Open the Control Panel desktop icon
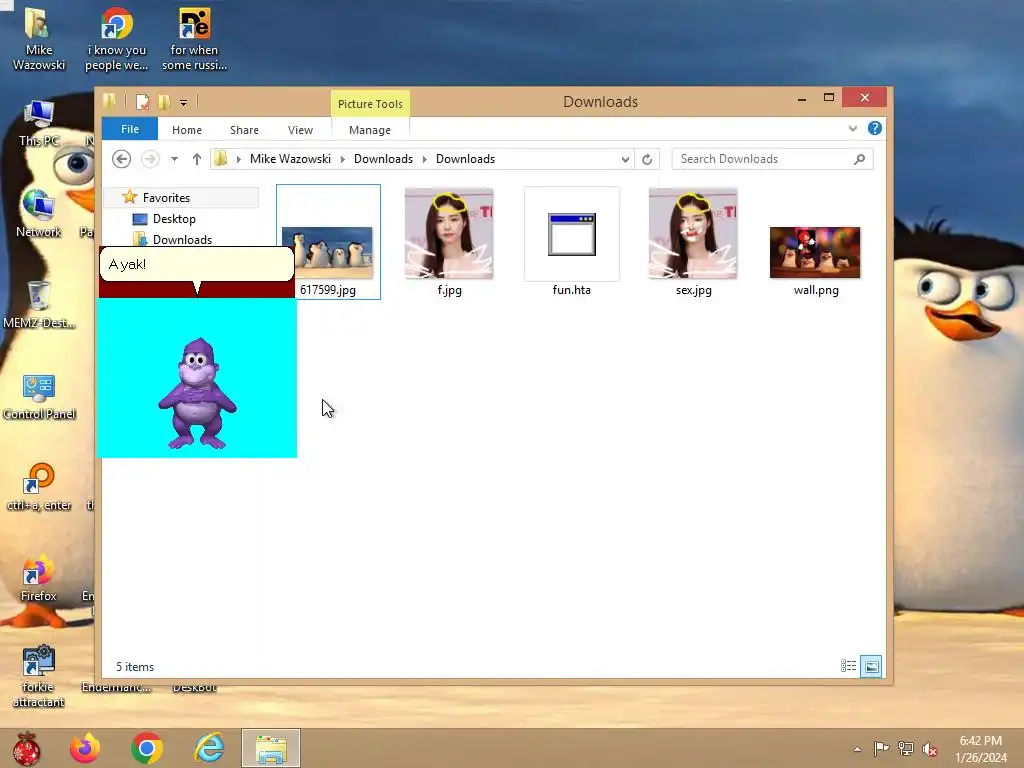This screenshot has width=1024, height=768. click(39, 397)
